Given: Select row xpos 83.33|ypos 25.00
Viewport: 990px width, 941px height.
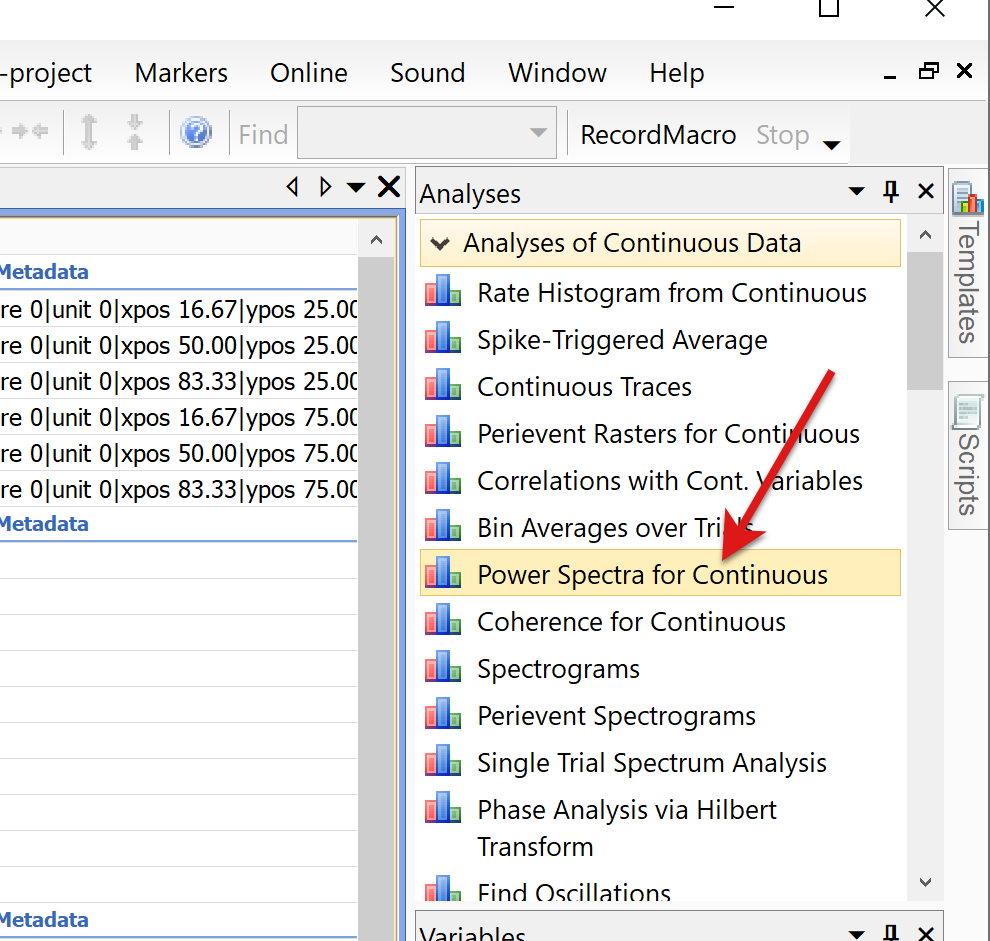Looking at the screenshot, I should pyautogui.click(x=179, y=381).
